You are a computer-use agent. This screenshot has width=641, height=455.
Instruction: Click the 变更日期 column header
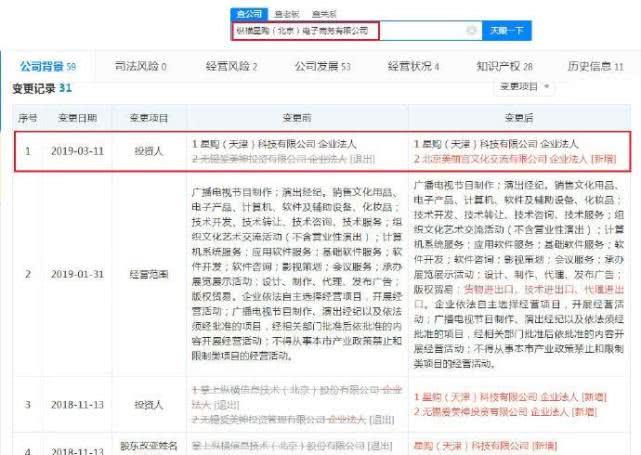click(77, 118)
